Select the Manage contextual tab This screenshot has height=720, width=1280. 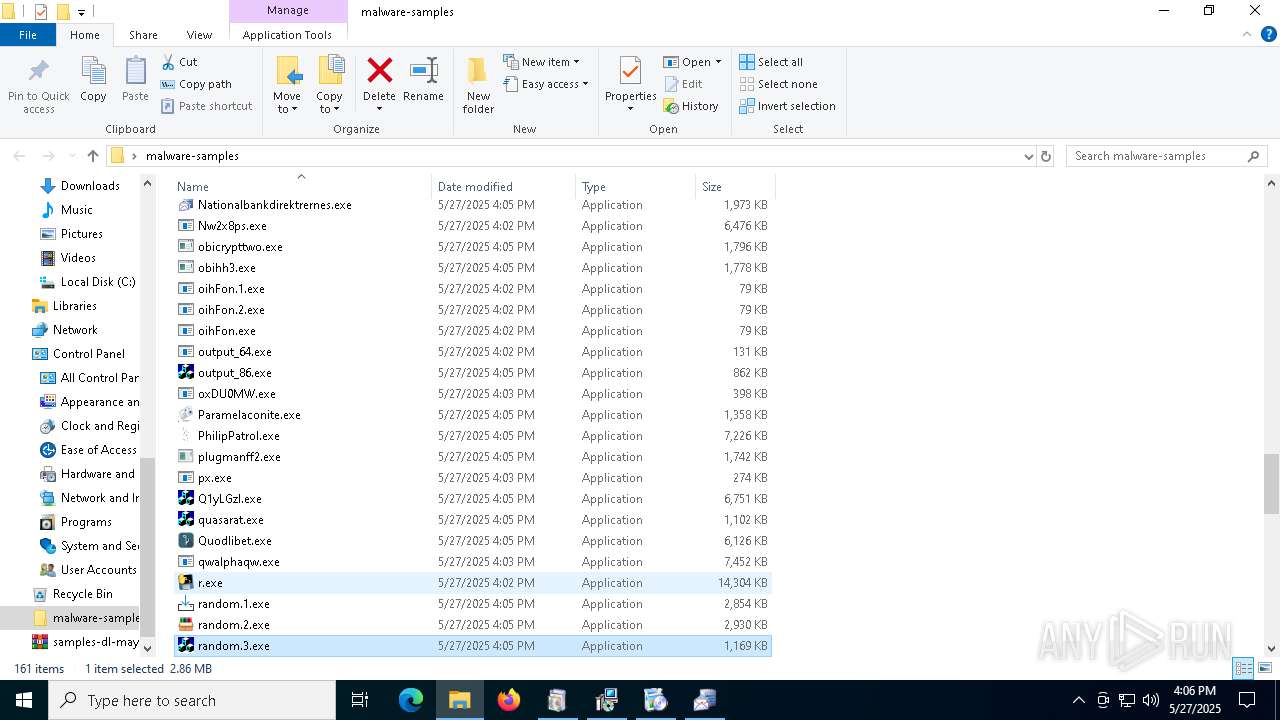(x=288, y=11)
